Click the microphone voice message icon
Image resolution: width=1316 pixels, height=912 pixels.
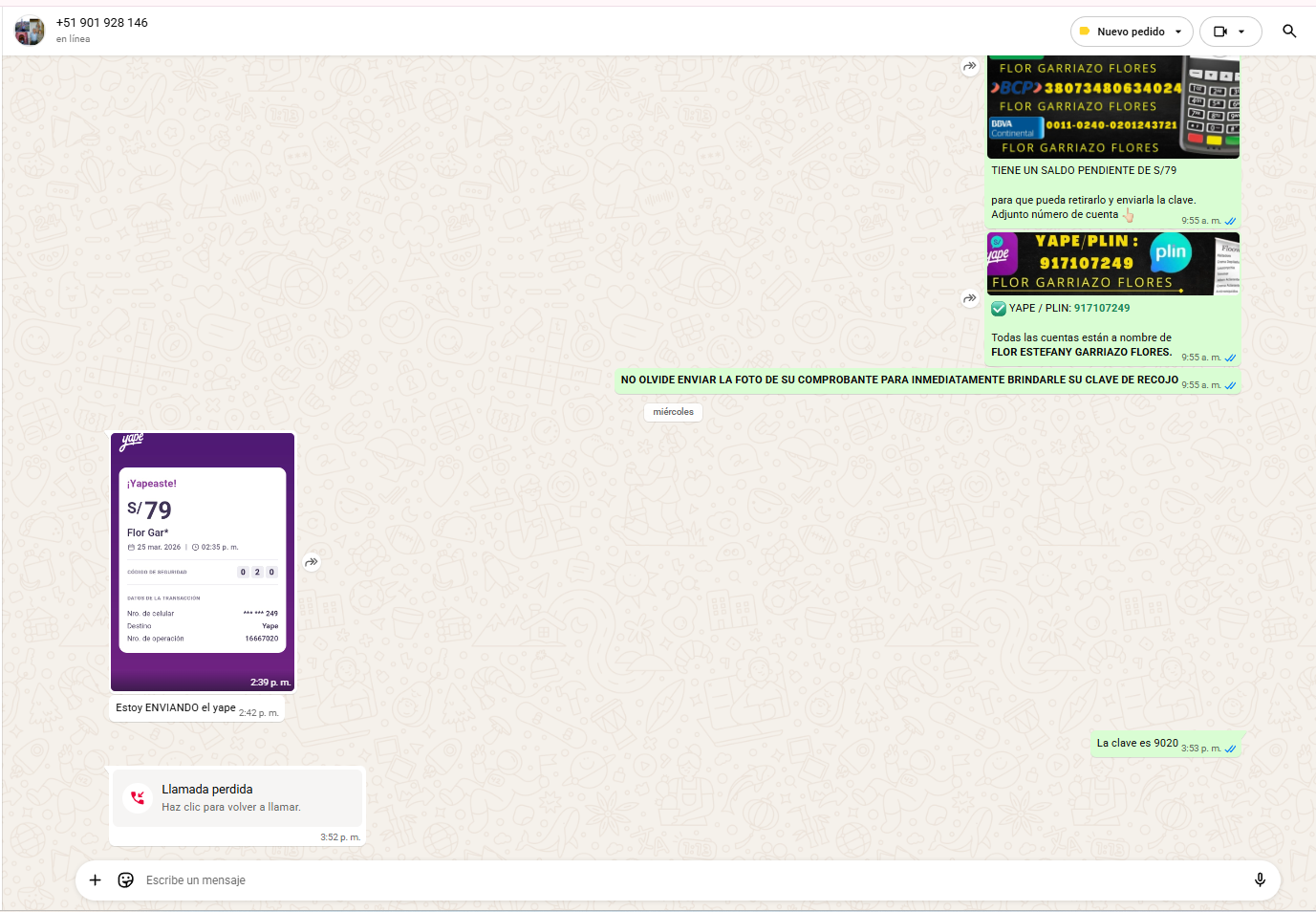pyautogui.click(x=1260, y=879)
